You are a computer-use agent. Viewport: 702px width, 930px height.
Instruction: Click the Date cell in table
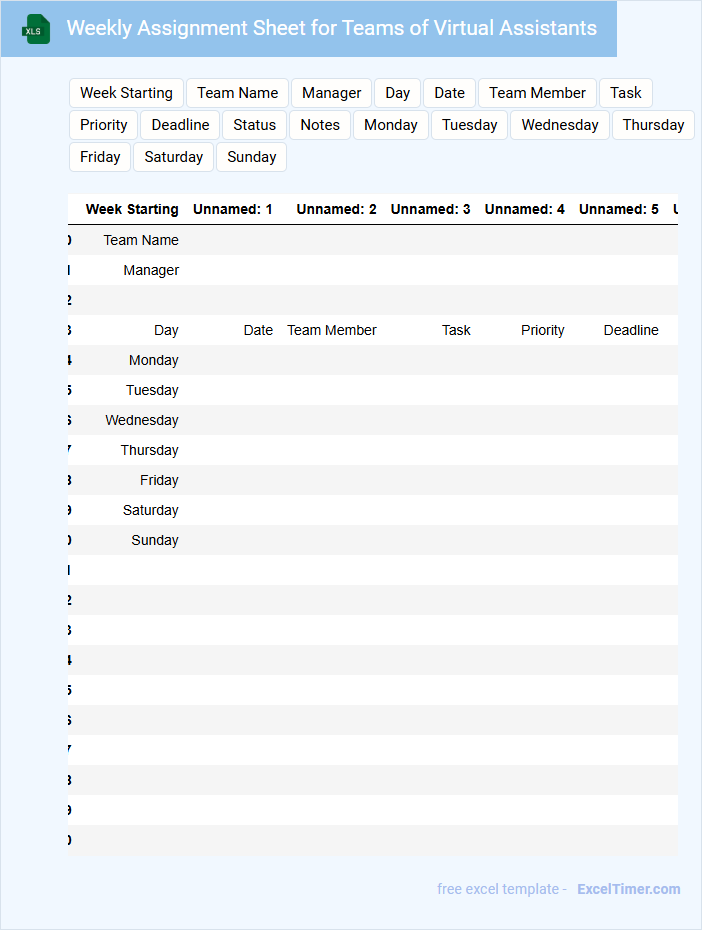(x=258, y=330)
